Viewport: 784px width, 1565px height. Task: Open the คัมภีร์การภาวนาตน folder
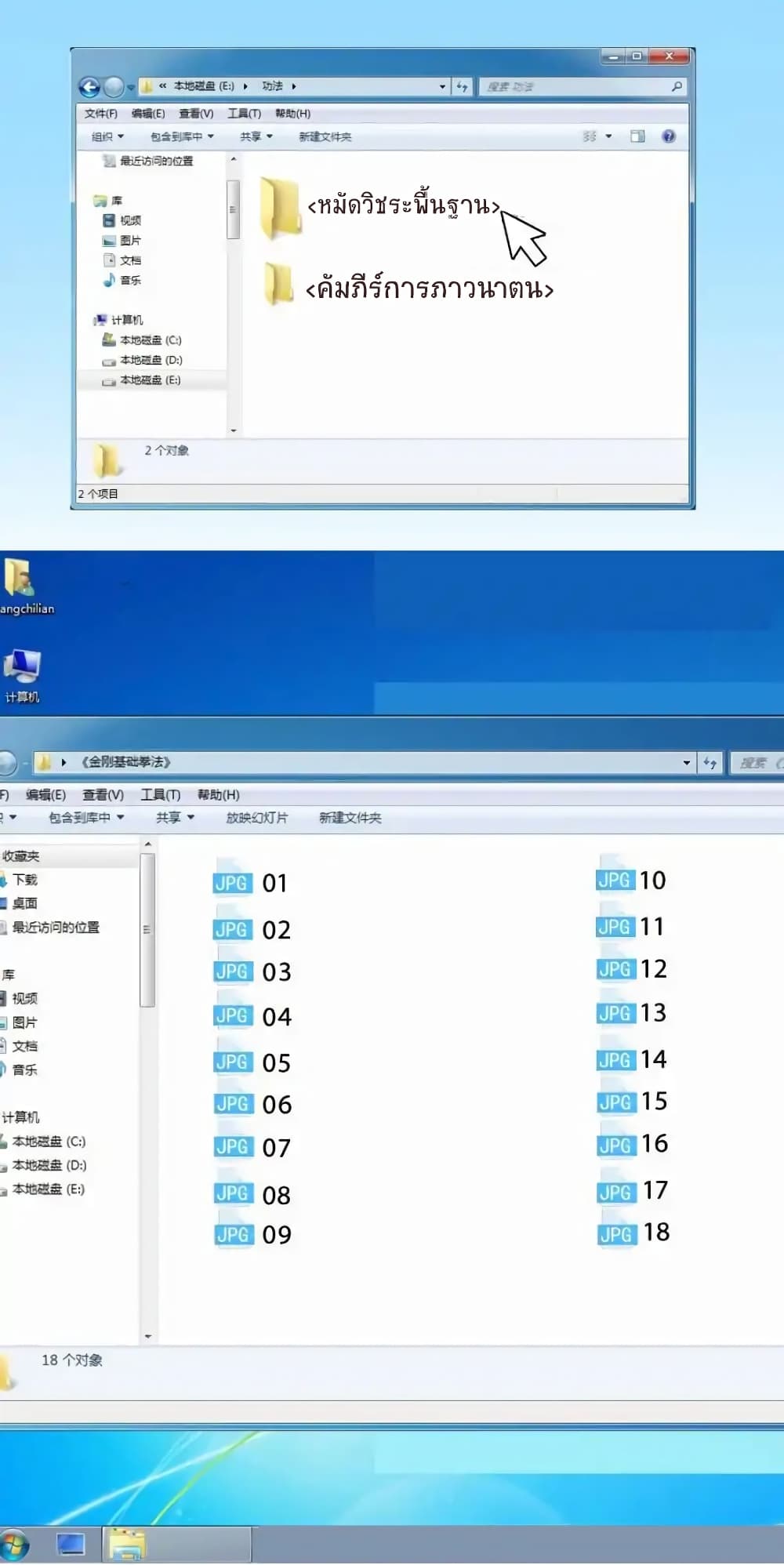click(278, 285)
